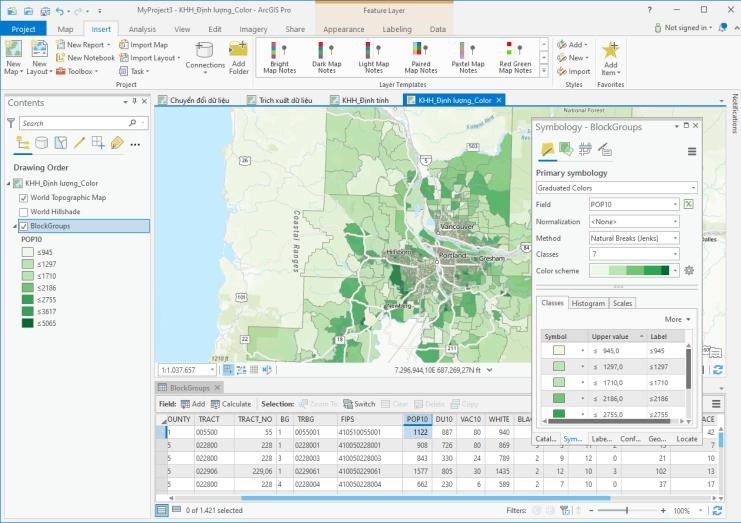Open the Labeling ribbon tab
The width and height of the screenshot is (741, 523).
[x=396, y=29]
